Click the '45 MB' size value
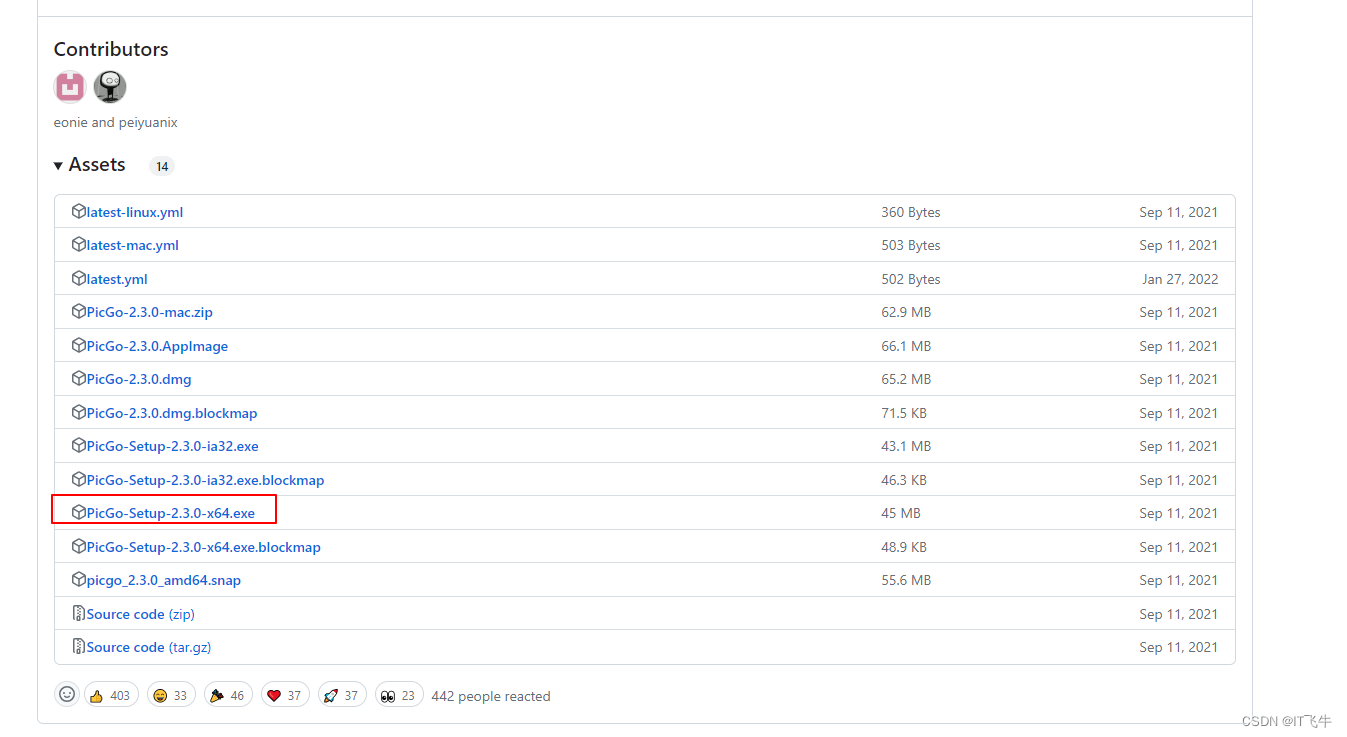Viewport: 1347px width, 737px height. [901, 513]
